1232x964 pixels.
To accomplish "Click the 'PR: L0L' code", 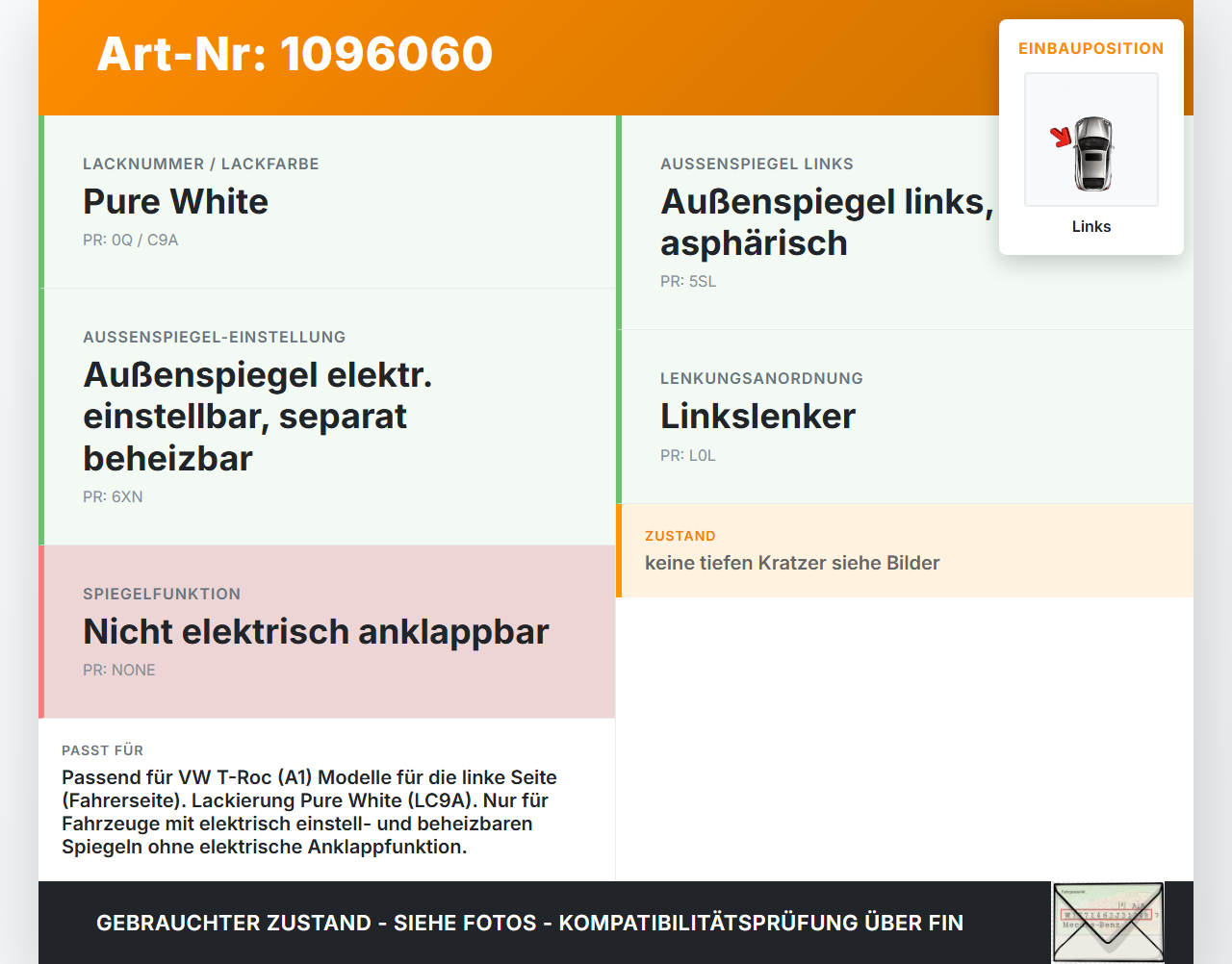I will pos(688,455).
